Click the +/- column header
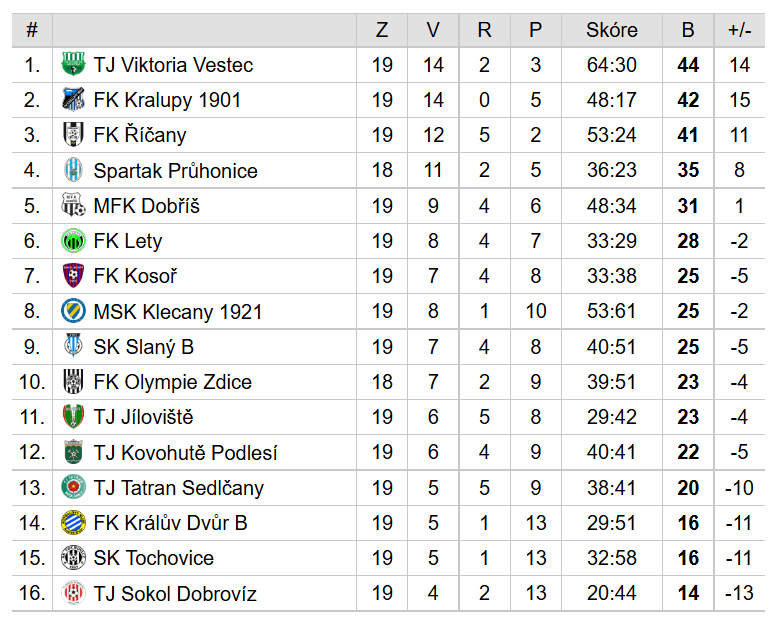Image resolution: width=775 pixels, height=620 pixels. pyautogui.click(x=739, y=30)
